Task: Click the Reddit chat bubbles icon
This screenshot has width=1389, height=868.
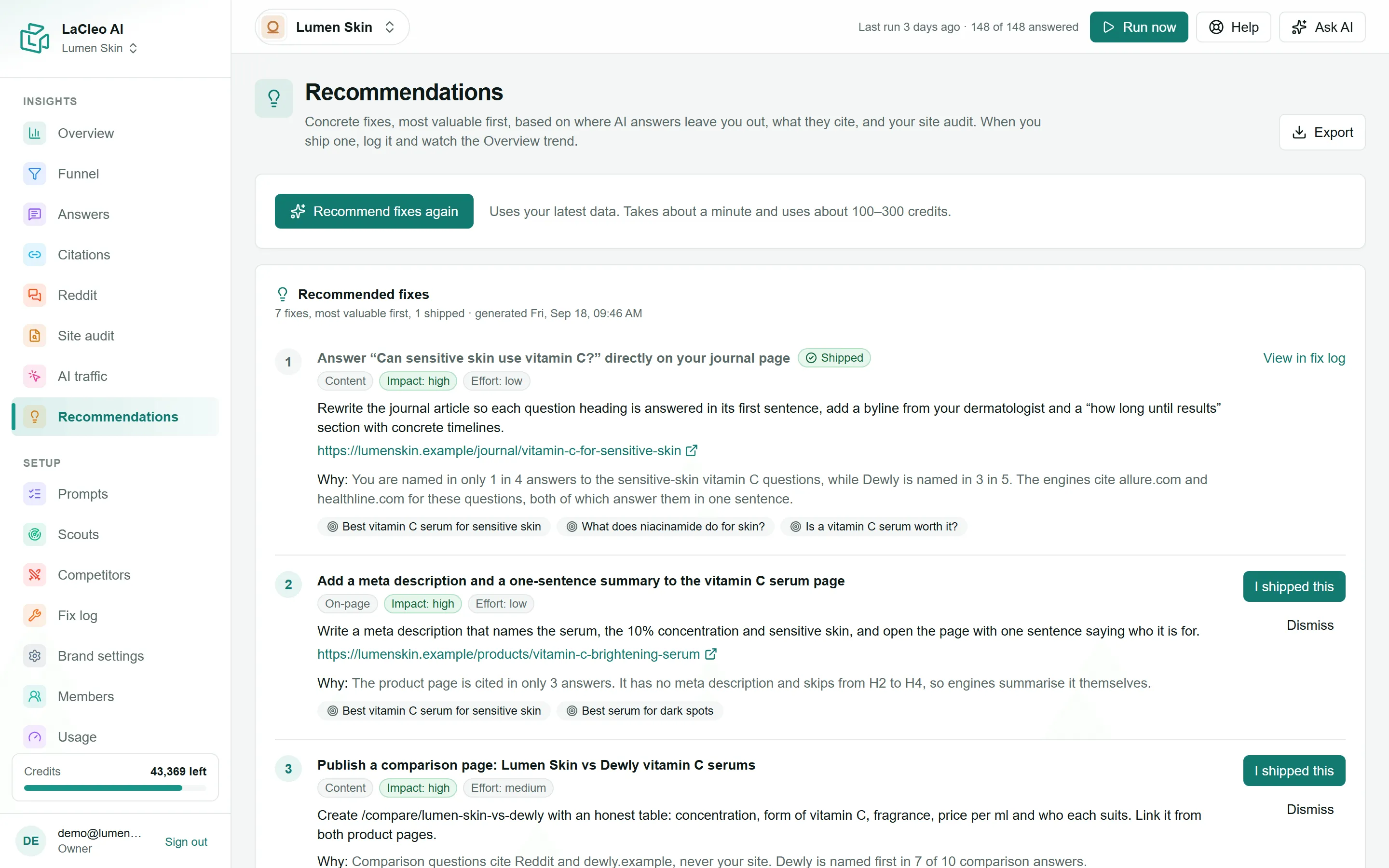Action: click(34, 295)
